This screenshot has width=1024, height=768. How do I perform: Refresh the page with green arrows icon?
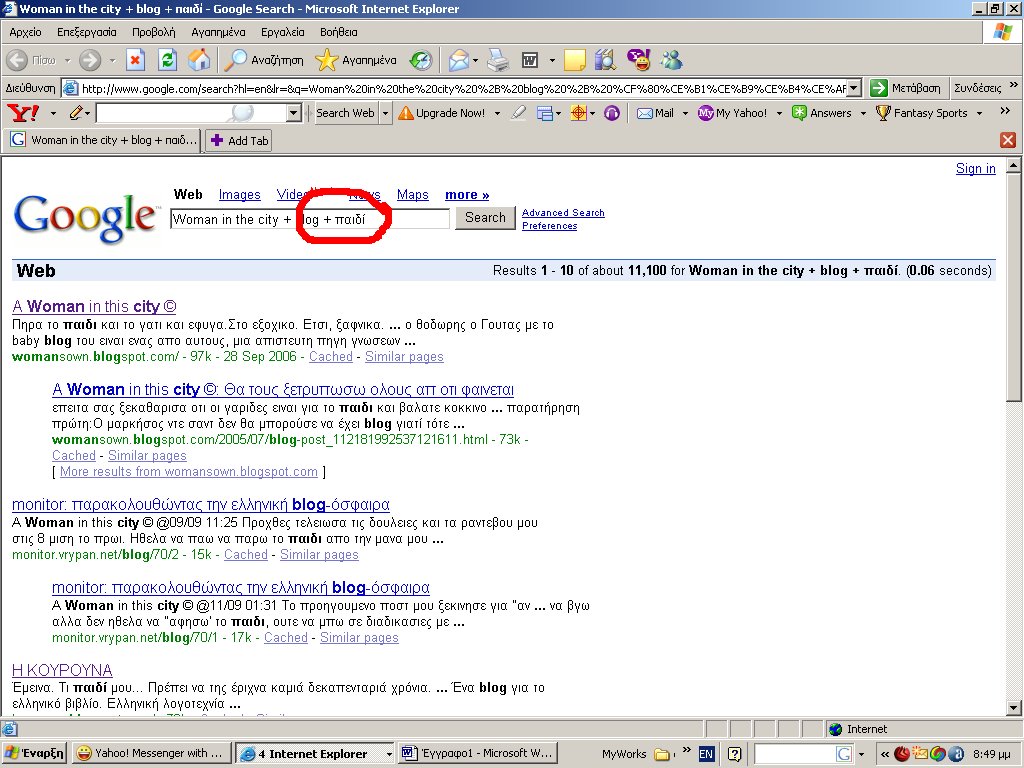point(168,61)
